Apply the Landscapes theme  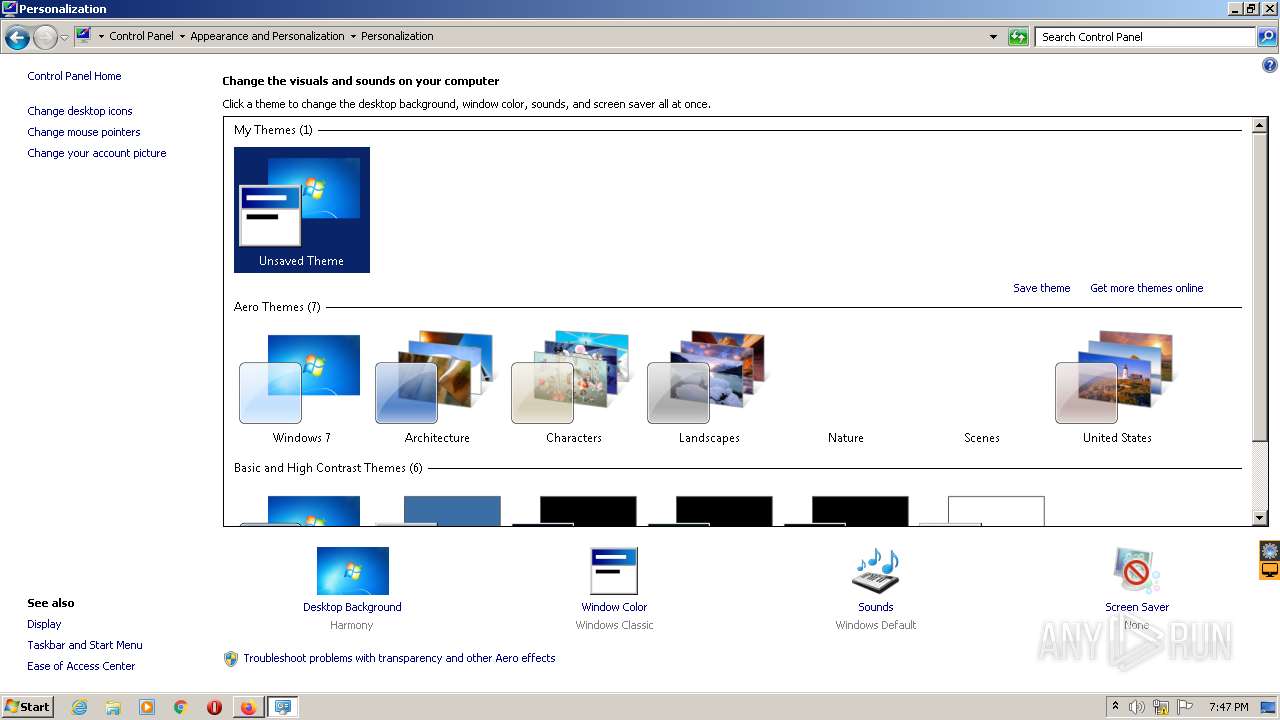[x=709, y=387]
